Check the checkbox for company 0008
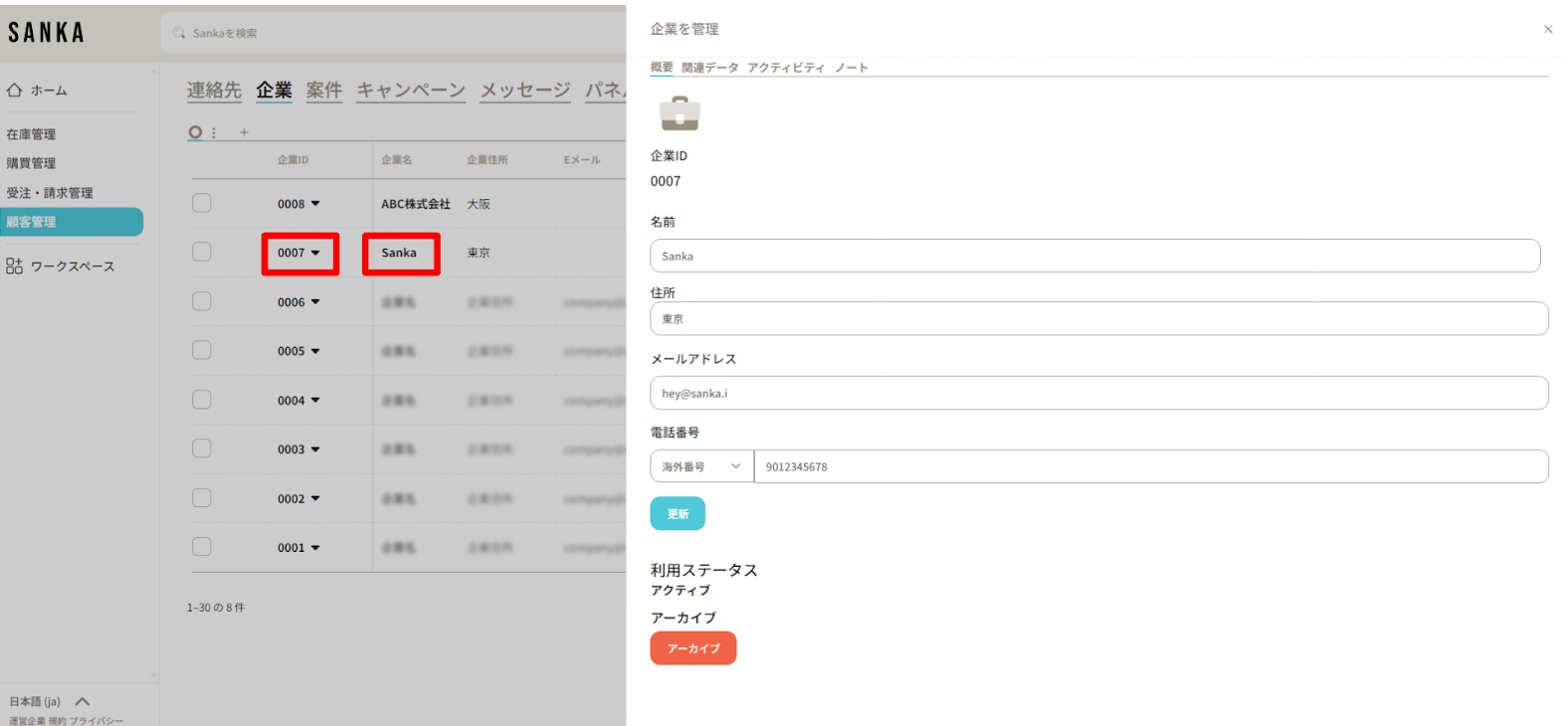Screen dimensions: 1568x726 click(x=202, y=203)
